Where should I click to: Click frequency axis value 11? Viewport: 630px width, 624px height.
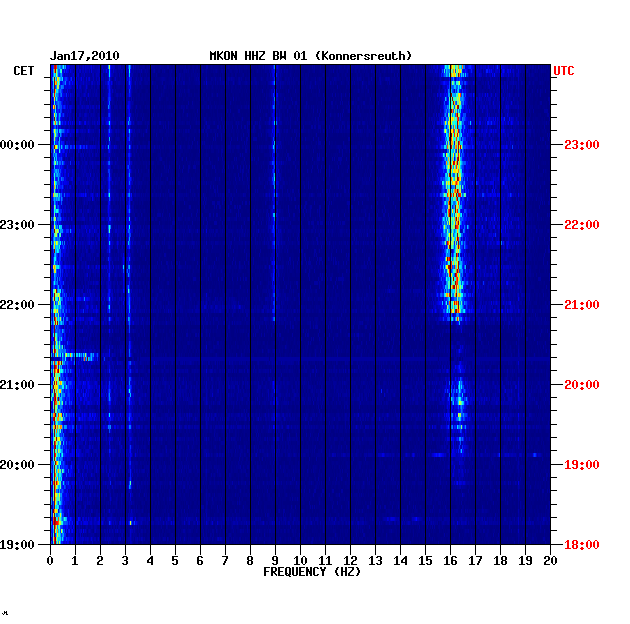[x=325, y=561]
